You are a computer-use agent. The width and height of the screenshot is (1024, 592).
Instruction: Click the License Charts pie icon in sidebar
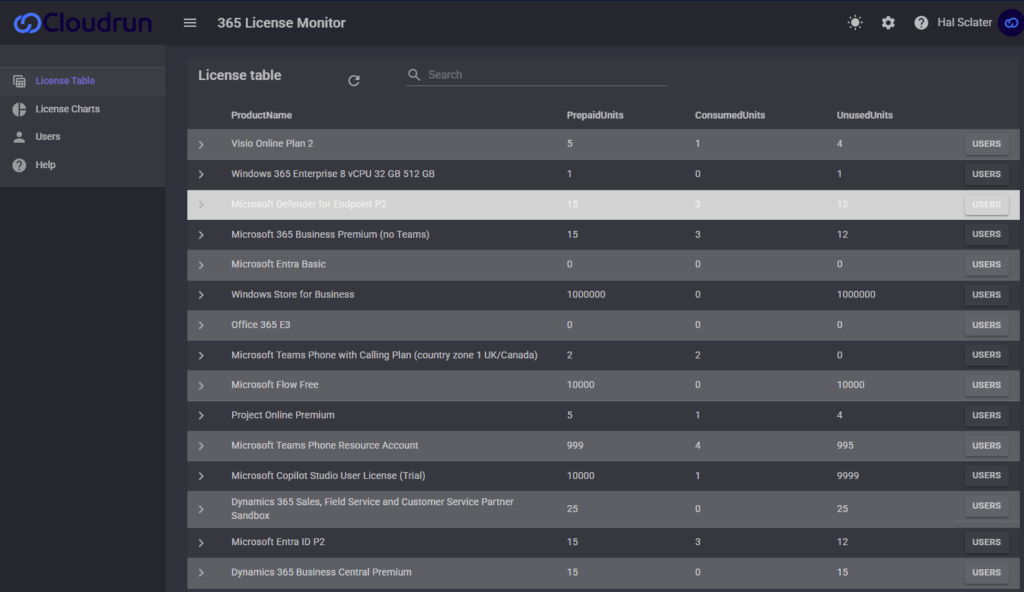click(x=19, y=109)
